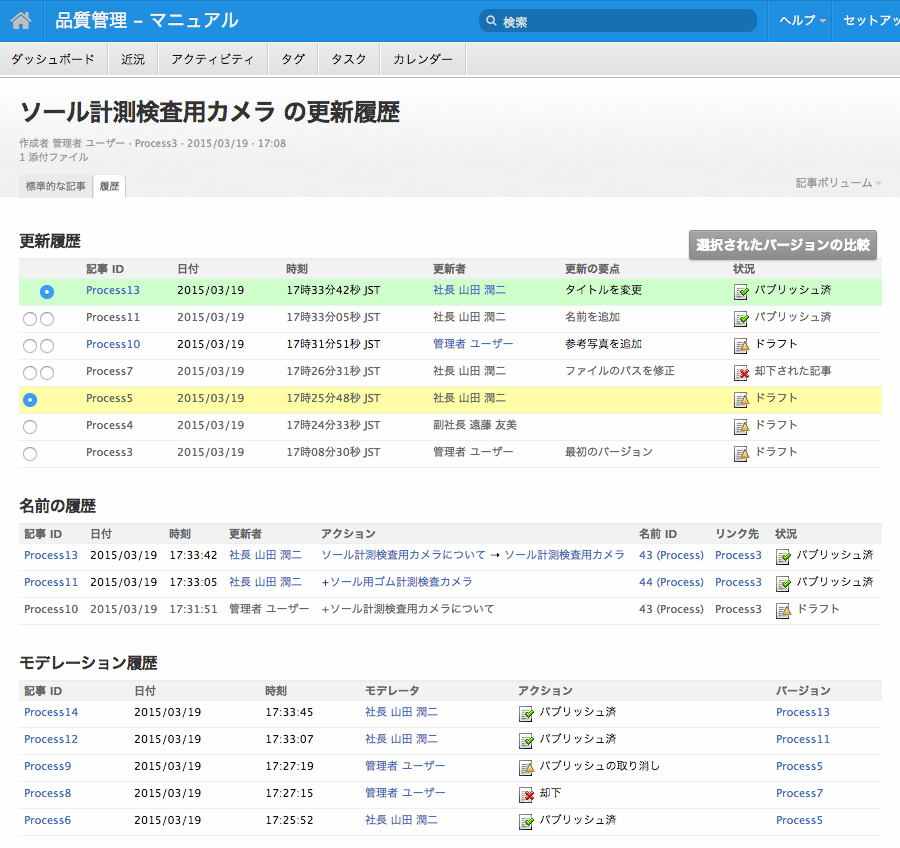
Task: Click draft status icon in Process5 update row
Action: coord(741,400)
